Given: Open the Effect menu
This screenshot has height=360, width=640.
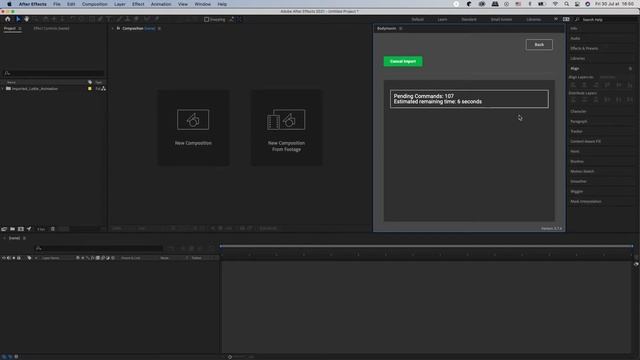Looking at the screenshot, I should [138, 4].
